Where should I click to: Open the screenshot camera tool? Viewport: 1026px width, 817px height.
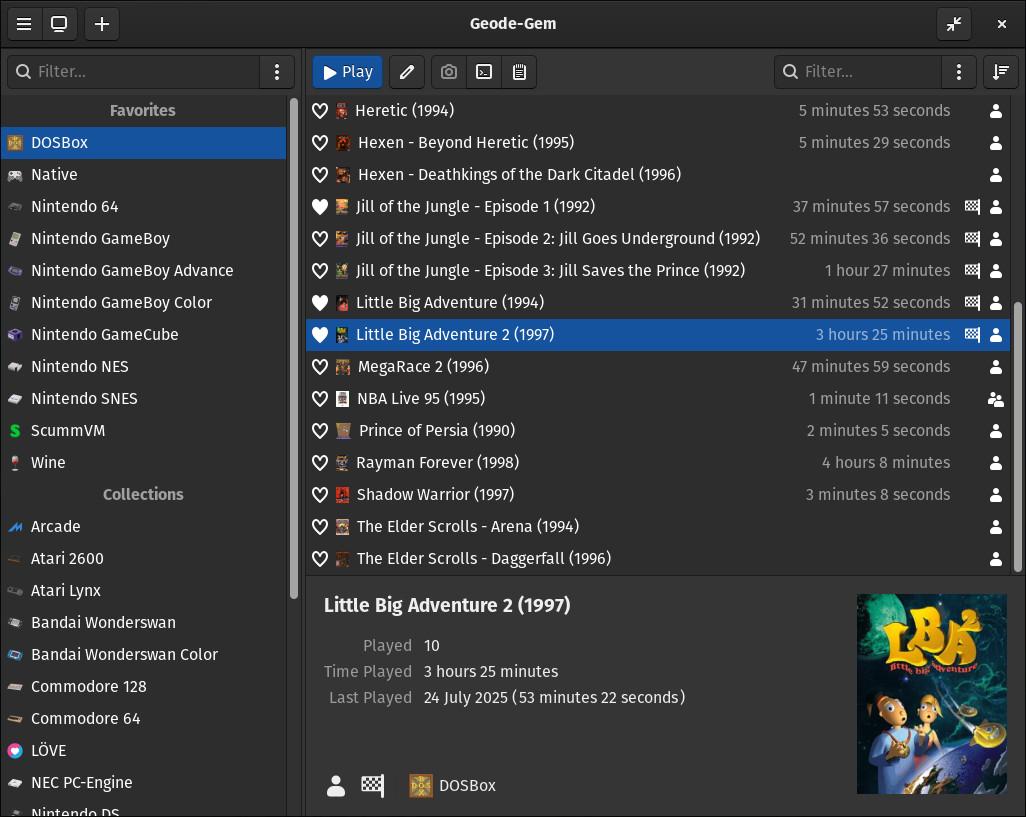coord(449,72)
